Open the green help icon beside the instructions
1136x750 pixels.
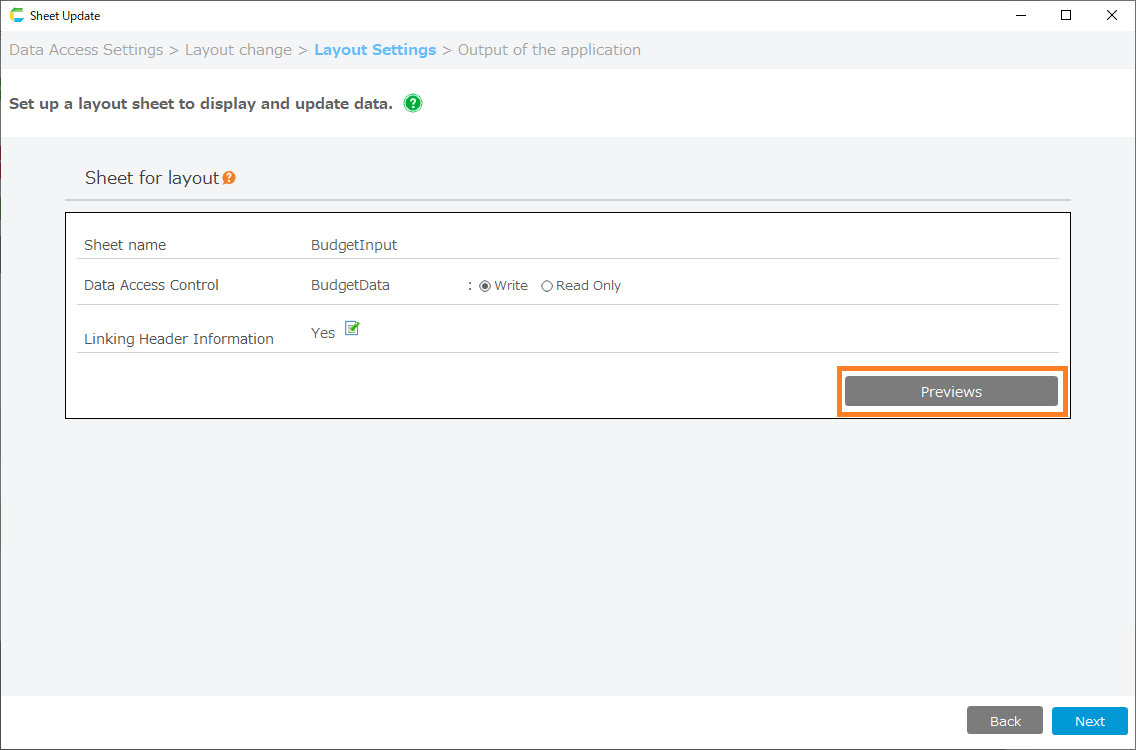[x=413, y=103]
